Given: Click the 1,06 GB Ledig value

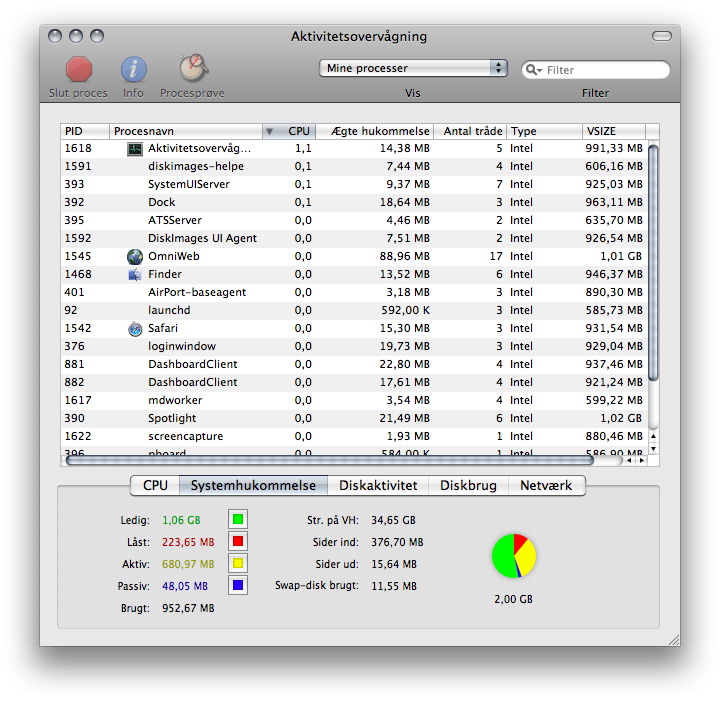Looking at the screenshot, I should [x=181, y=521].
